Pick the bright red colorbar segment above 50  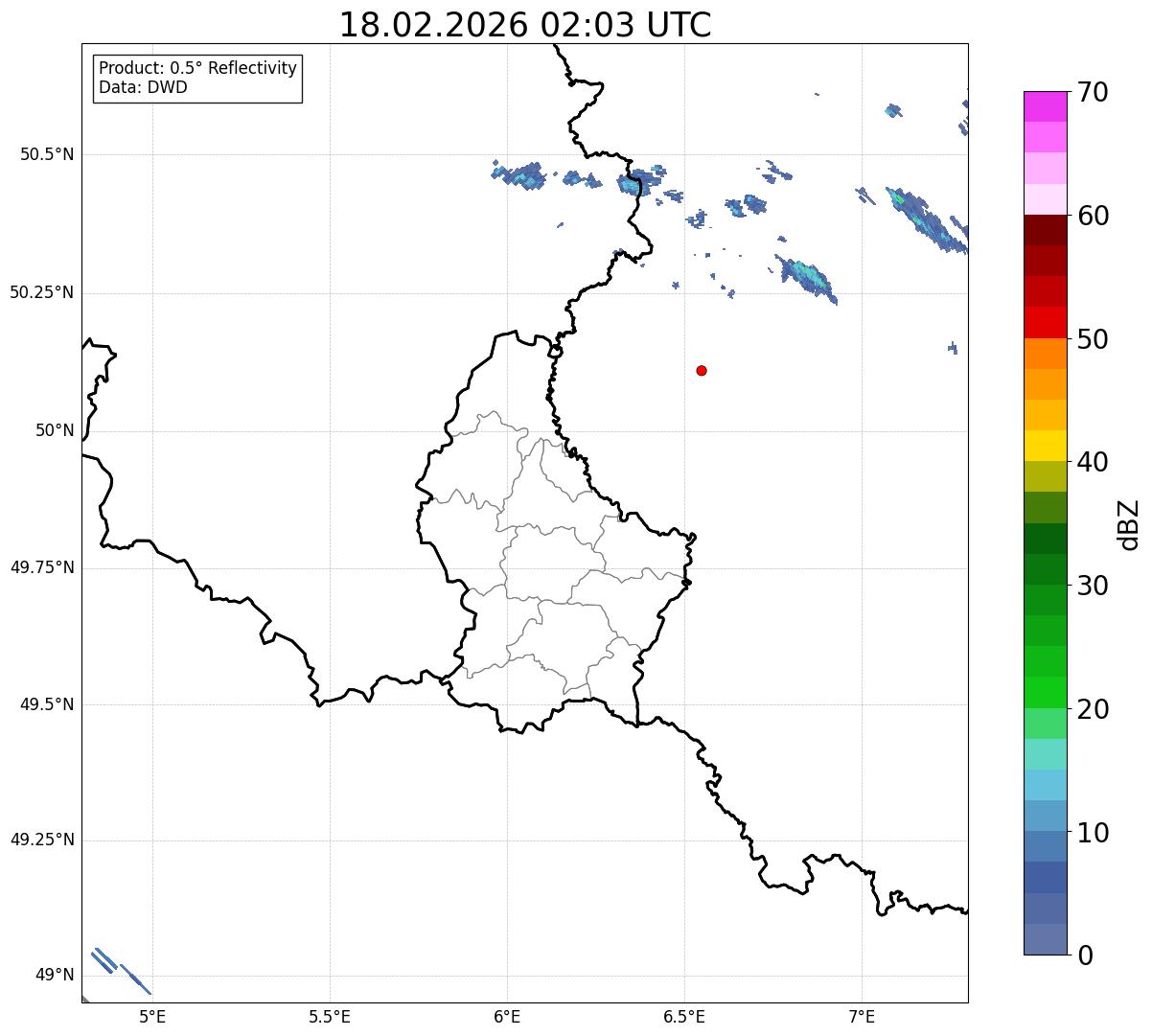tap(1045, 323)
